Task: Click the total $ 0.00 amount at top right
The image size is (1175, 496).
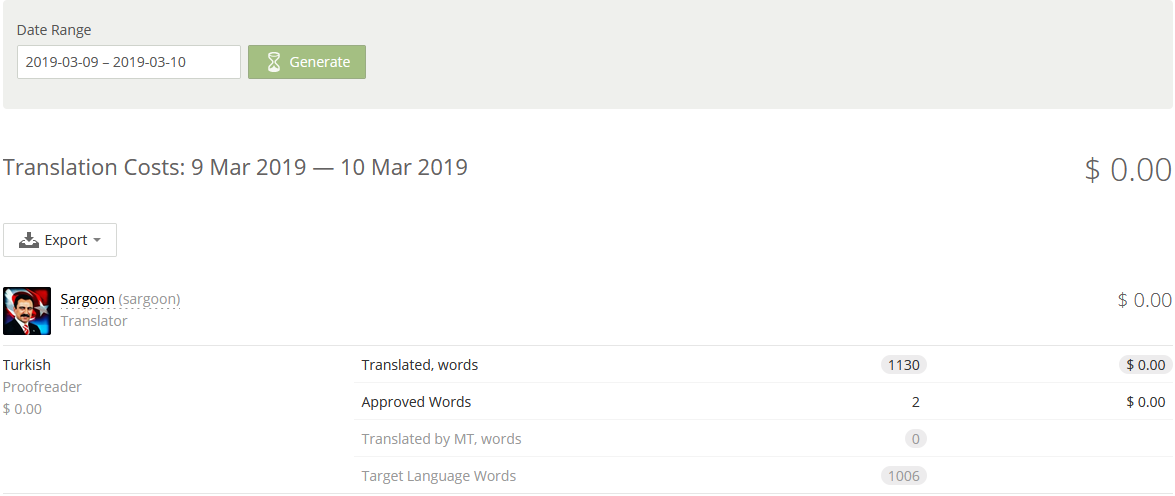Action: click(x=1128, y=170)
